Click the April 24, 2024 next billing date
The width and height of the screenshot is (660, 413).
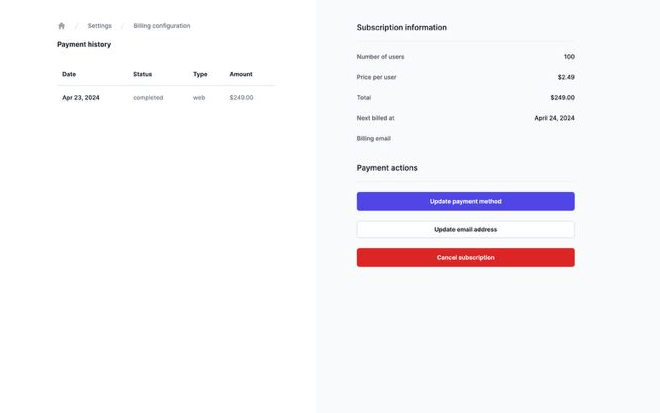(554, 118)
